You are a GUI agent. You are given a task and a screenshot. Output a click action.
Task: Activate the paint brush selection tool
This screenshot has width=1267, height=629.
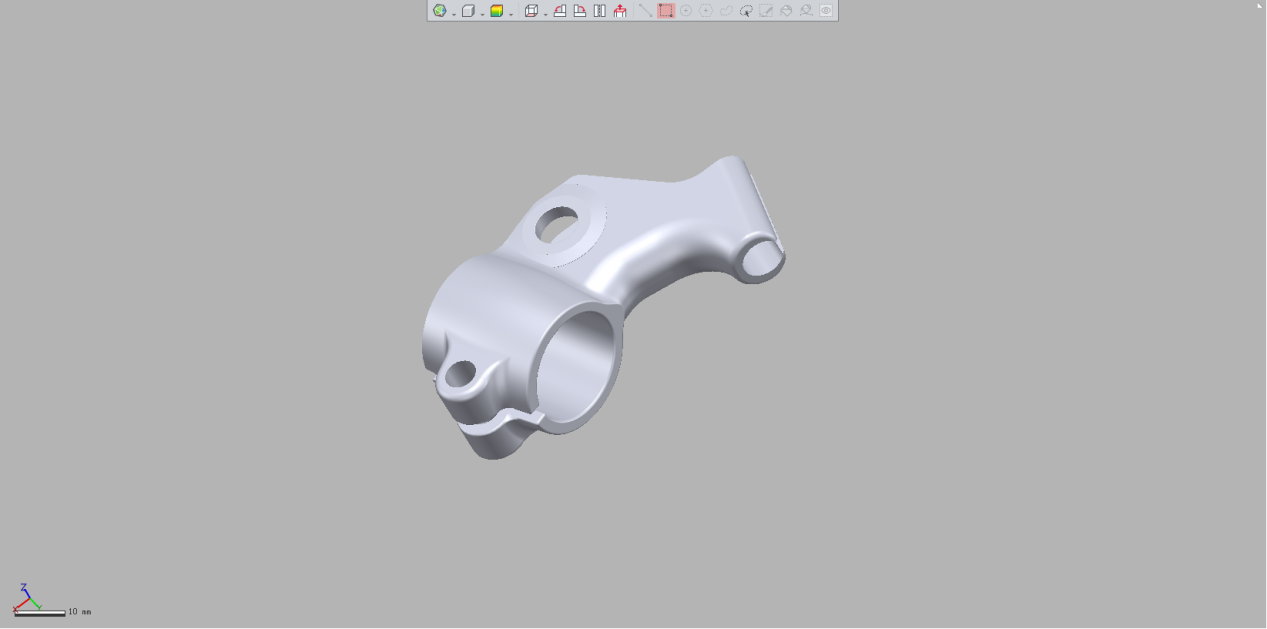(766, 11)
